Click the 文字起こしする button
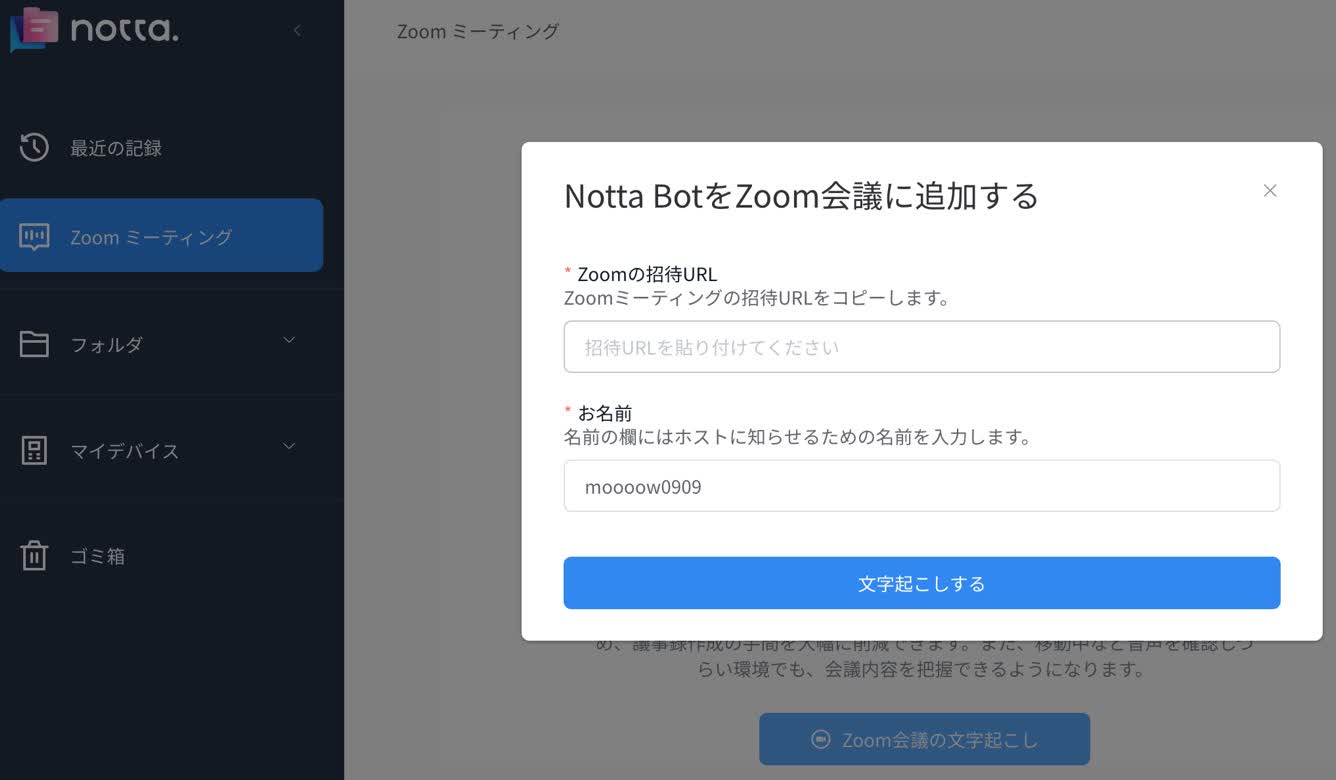 coord(922,583)
